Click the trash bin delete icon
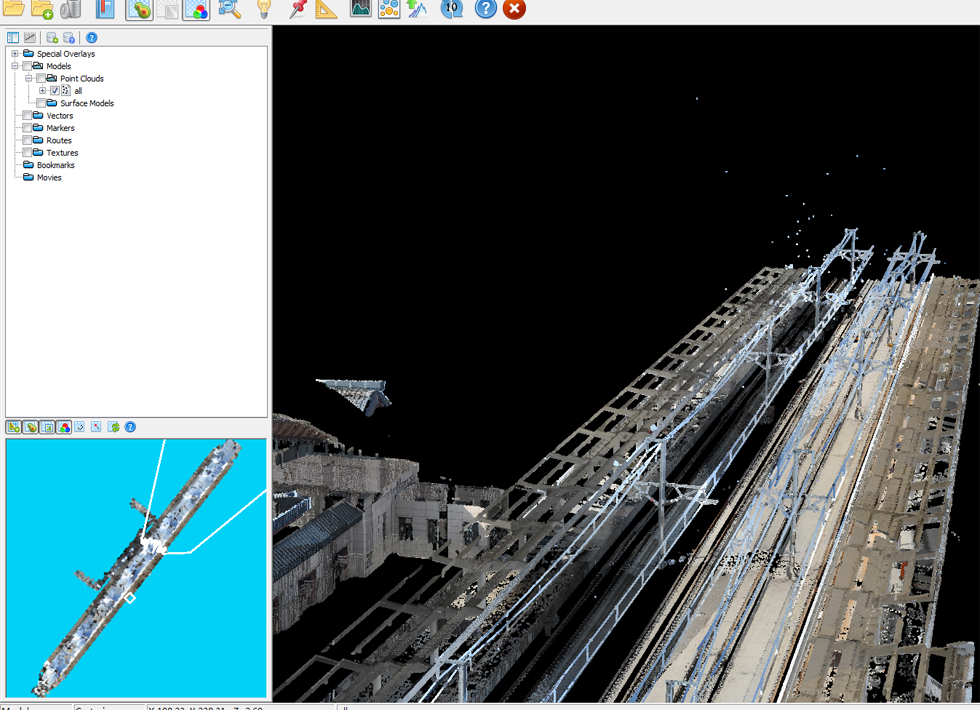 70,9
